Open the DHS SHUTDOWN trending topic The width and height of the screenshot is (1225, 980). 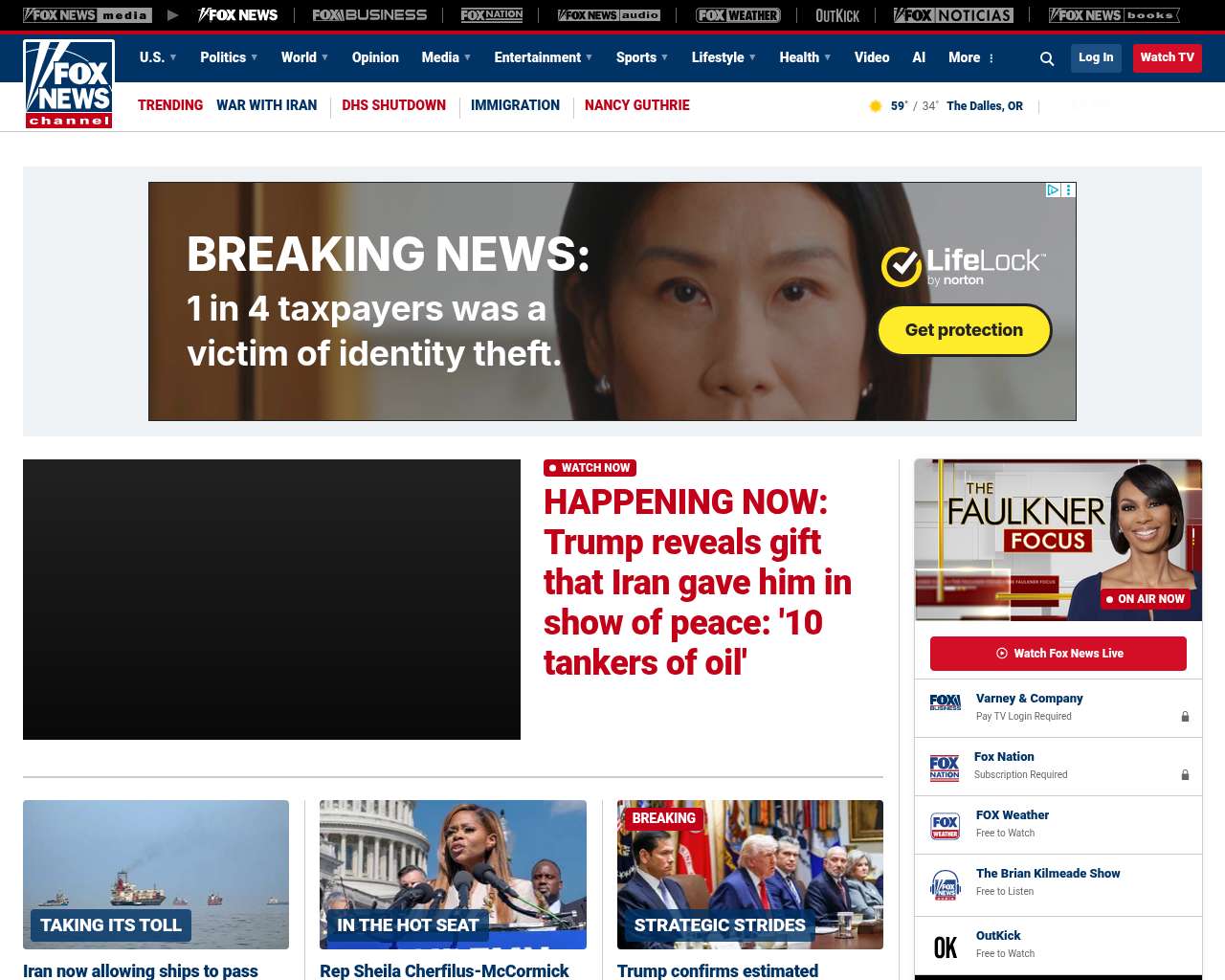tap(393, 105)
